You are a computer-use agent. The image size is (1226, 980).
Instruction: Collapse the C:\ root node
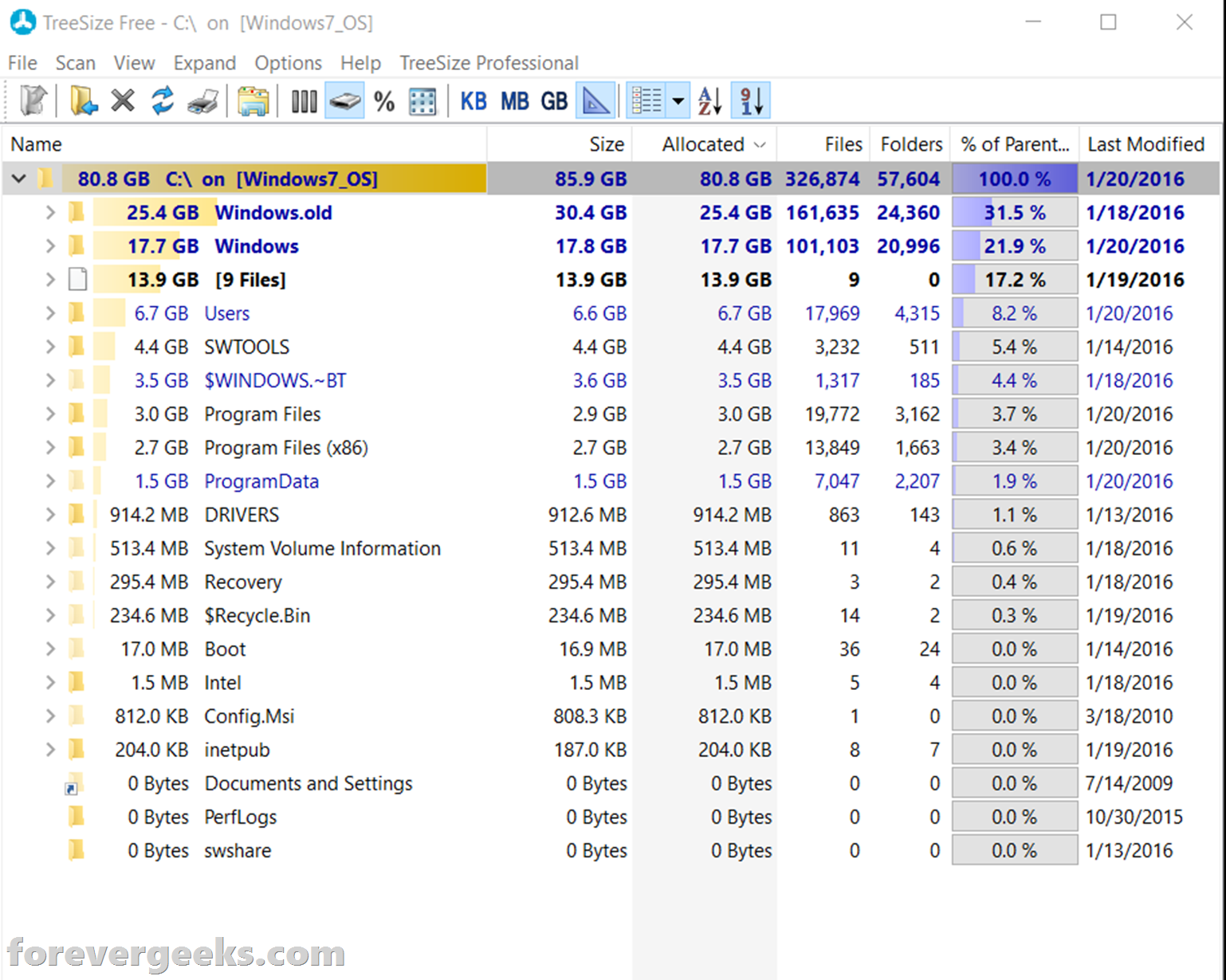click(x=18, y=179)
